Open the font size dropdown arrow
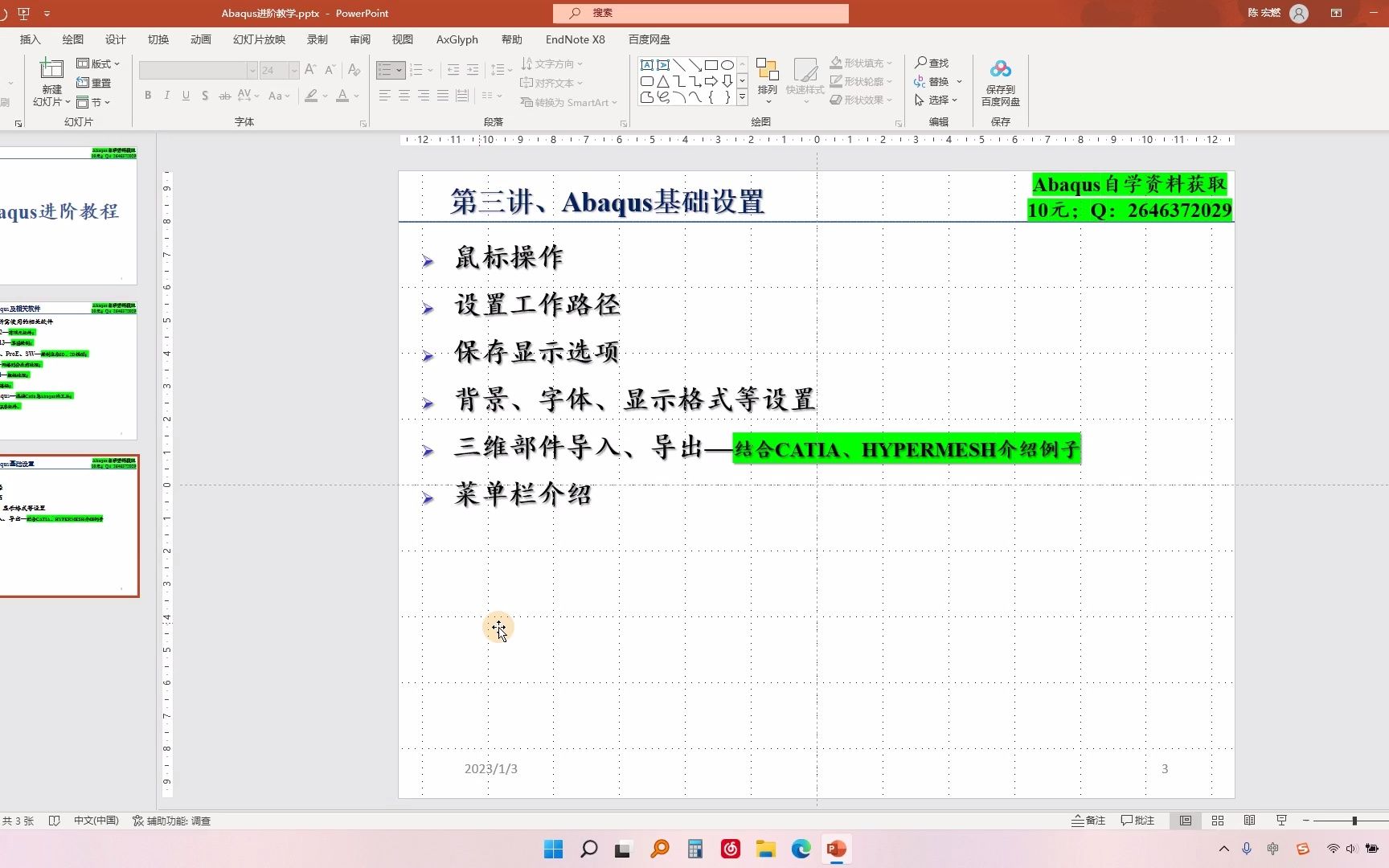This screenshot has width=1389, height=868. click(x=294, y=70)
